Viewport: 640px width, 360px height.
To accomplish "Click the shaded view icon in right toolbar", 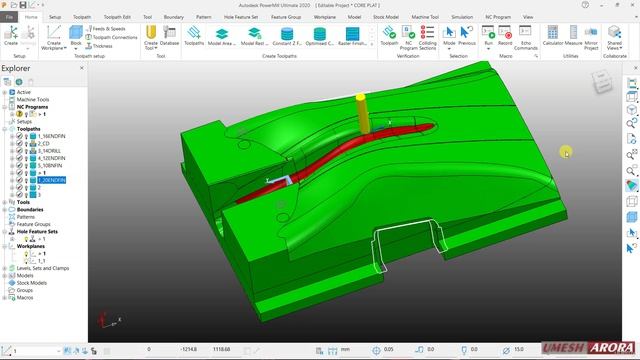I will click(x=631, y=186).
